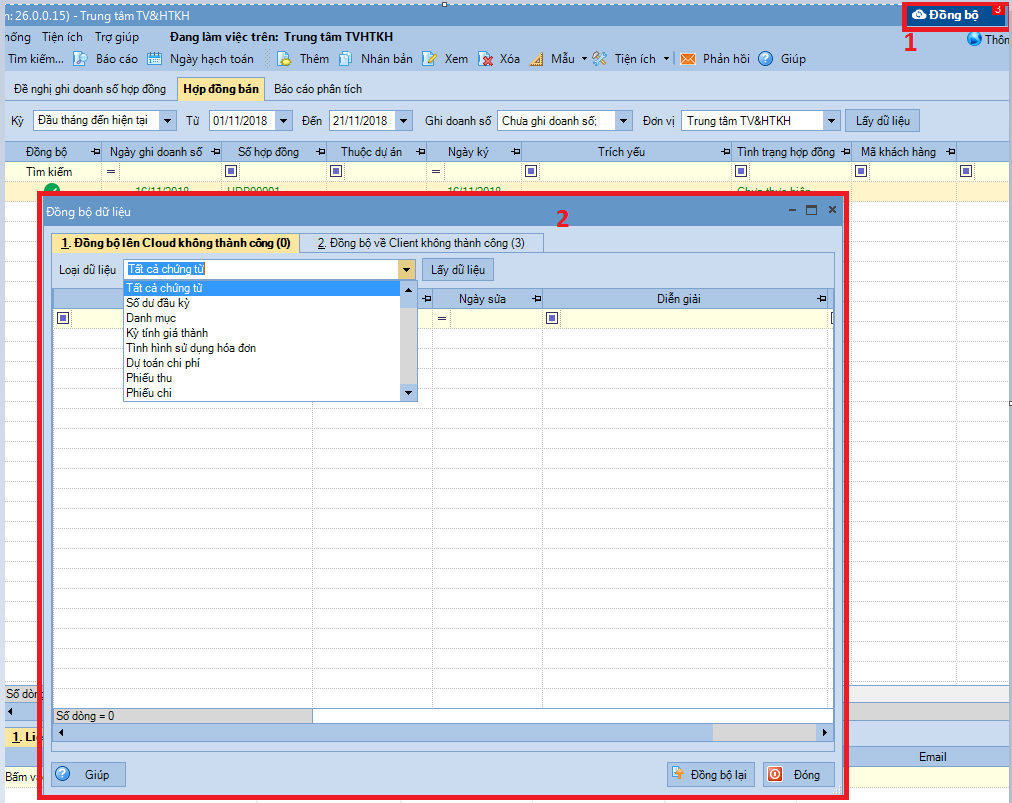Click the Mẫu template icon
Image resolution: width=1012 pixels, height=803 pixels.
point(536,59)
